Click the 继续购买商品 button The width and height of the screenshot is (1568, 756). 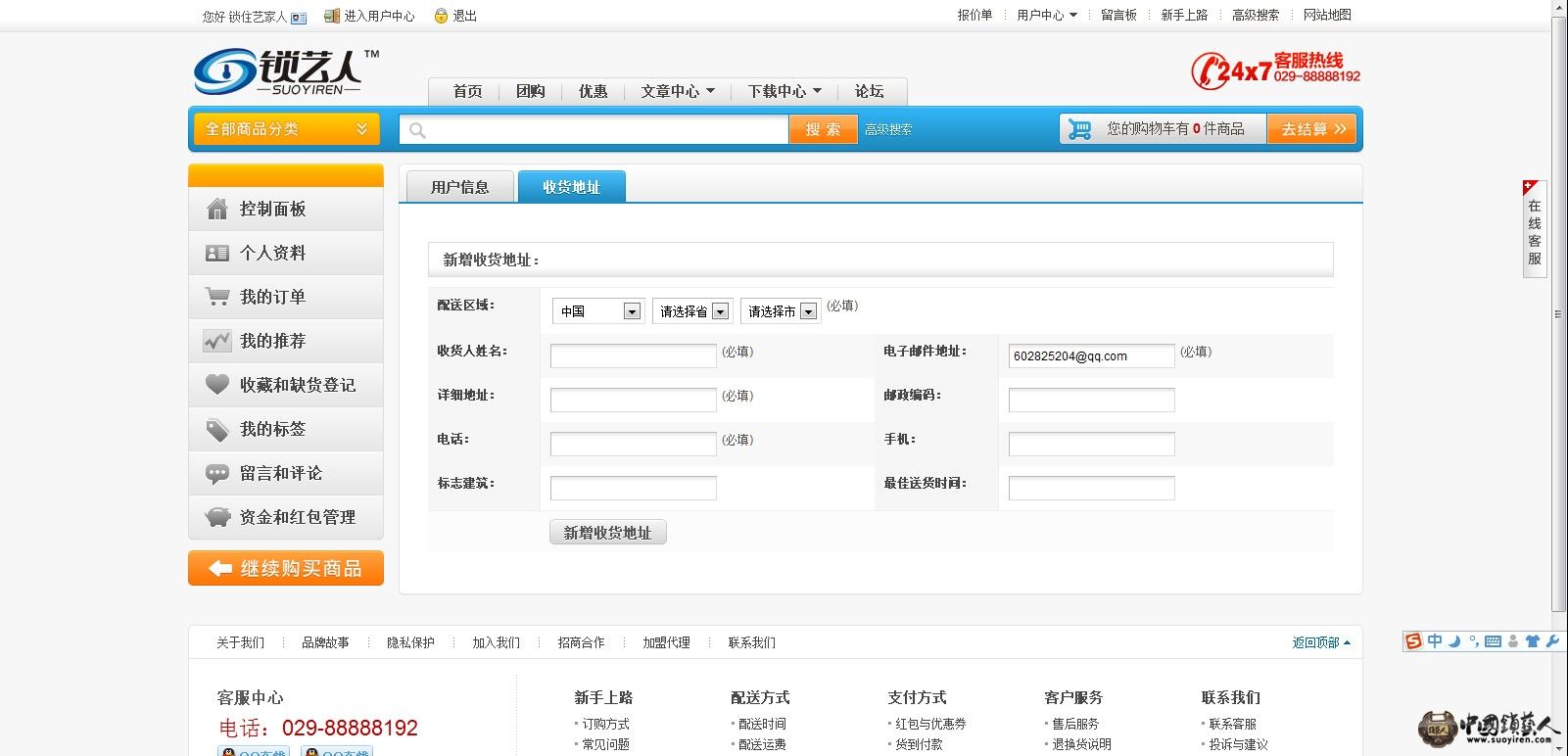click(286, 568)
